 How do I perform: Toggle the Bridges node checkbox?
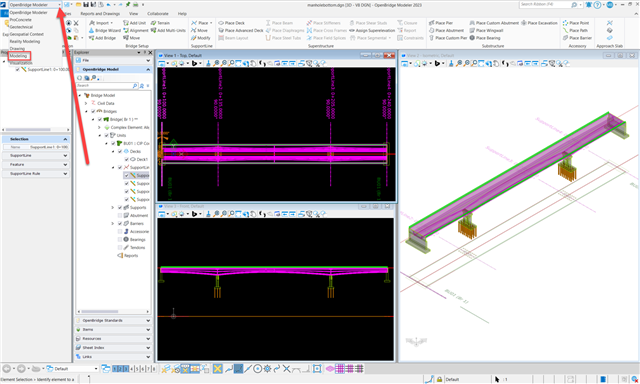(93, 111)
